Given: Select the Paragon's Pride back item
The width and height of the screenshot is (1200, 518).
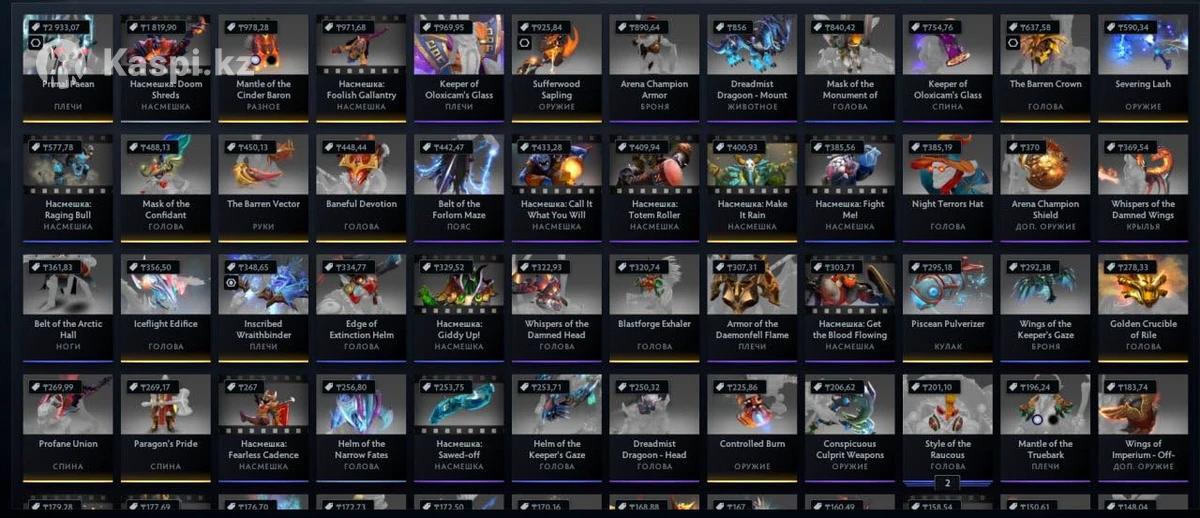Looking at the screenshot, I should [x=166, y=428].
